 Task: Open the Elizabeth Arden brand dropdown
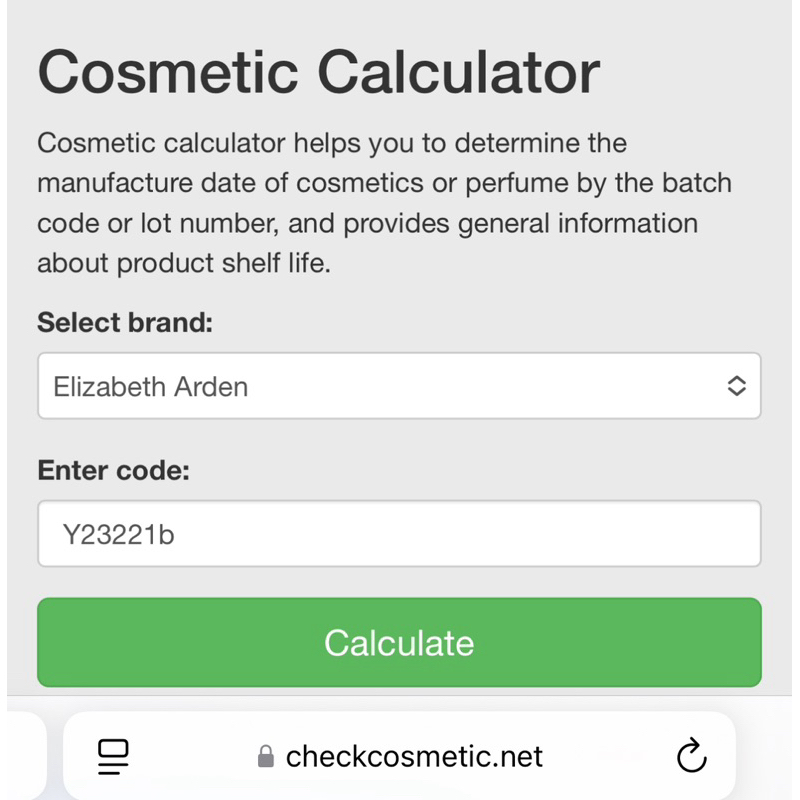pos(398,386)
